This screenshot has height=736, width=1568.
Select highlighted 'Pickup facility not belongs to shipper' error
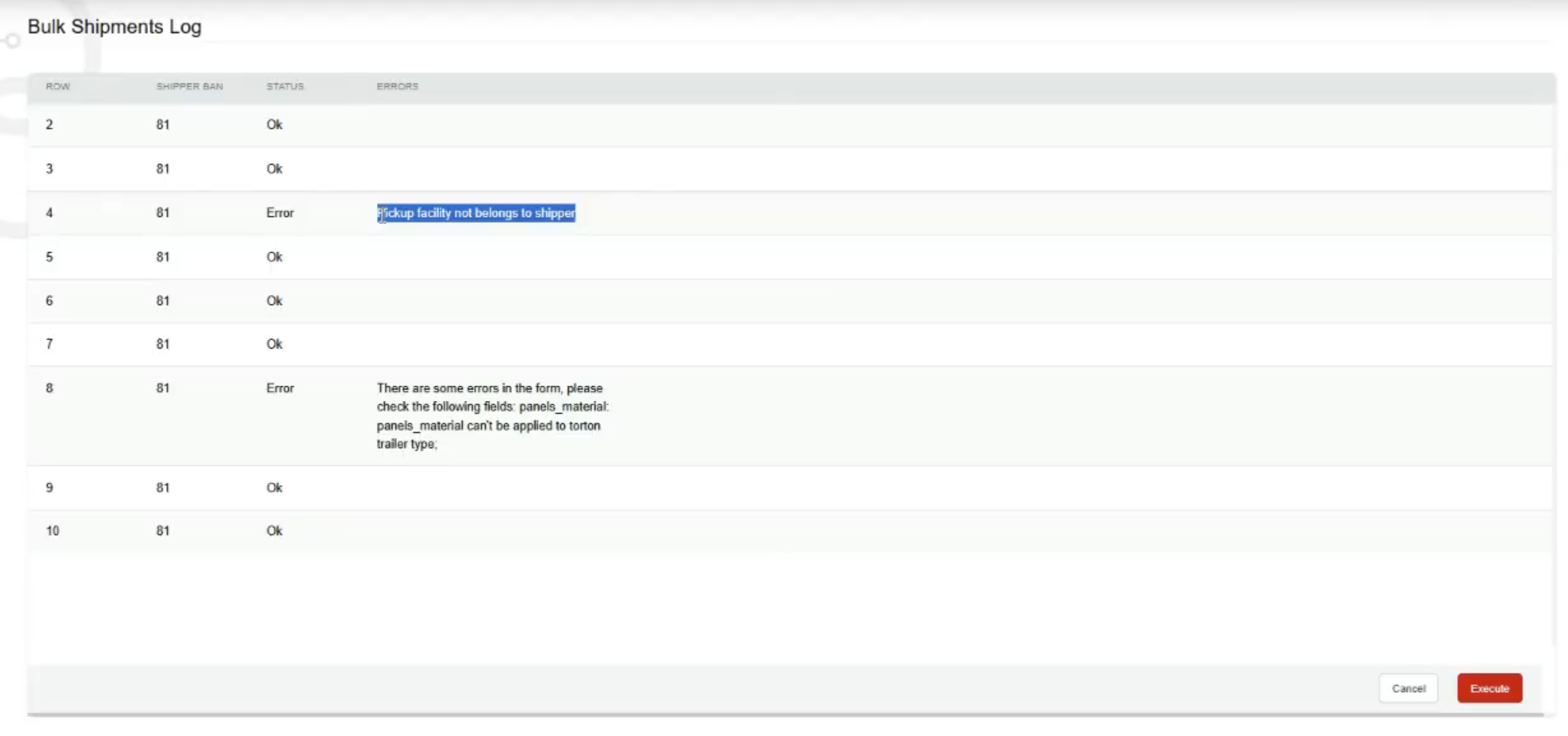click(476, 213)
